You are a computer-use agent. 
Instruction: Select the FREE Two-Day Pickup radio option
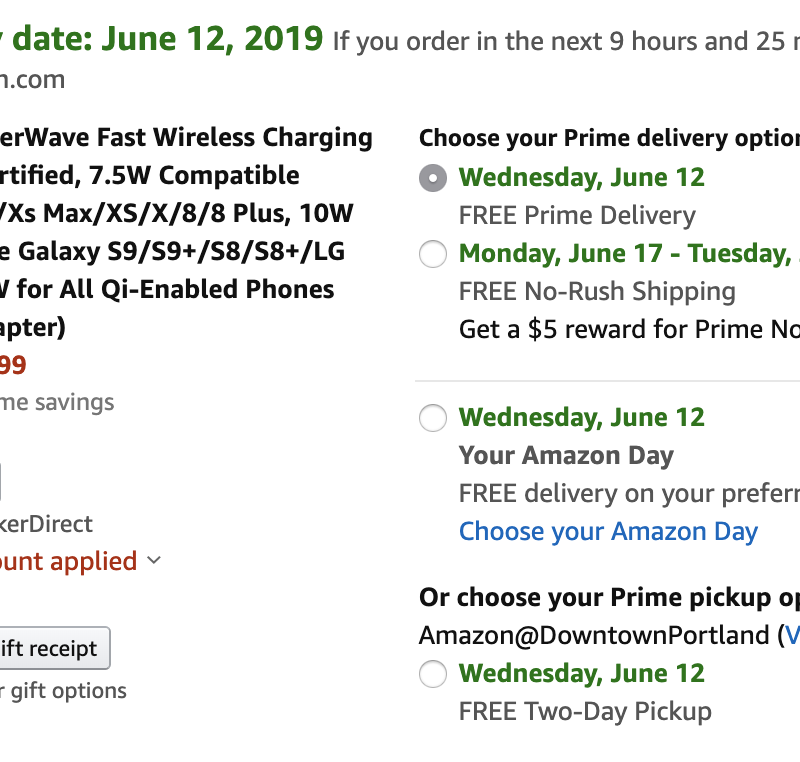click(433, 675)
